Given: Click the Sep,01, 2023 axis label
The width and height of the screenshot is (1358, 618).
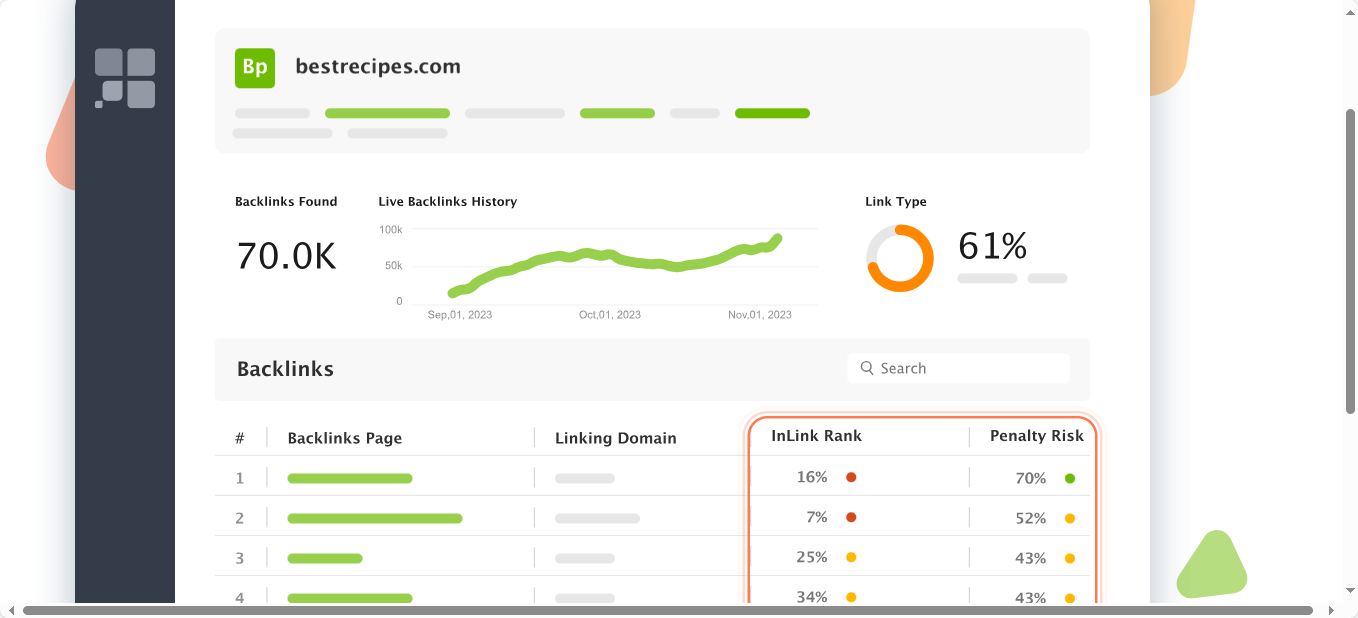Looking at the screenshot, I should (460, 314).
